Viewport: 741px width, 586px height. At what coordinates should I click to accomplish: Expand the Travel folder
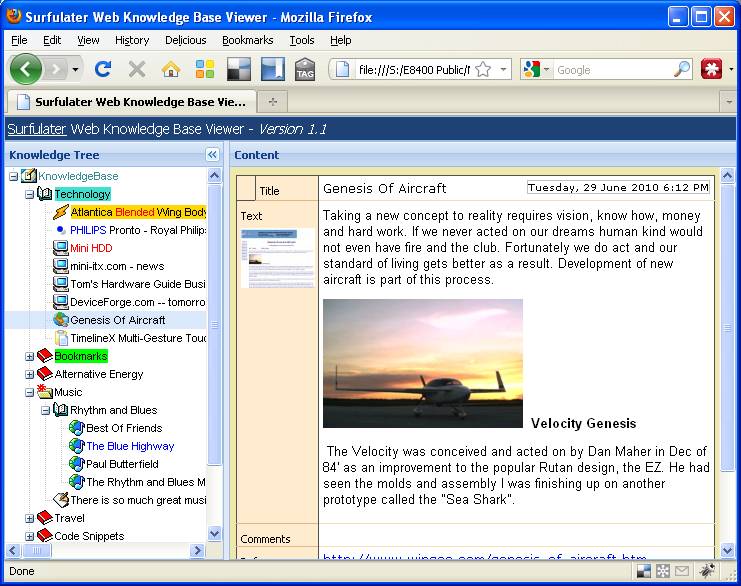[29, 518]
